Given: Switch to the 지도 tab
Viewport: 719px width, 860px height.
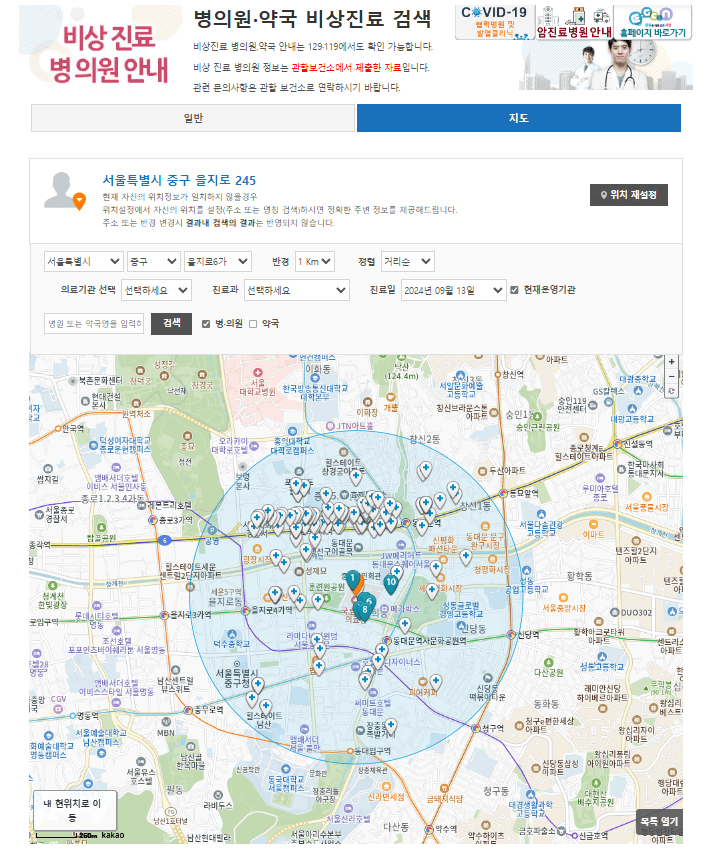Looking at the screenshot, I should click(519, 118).
